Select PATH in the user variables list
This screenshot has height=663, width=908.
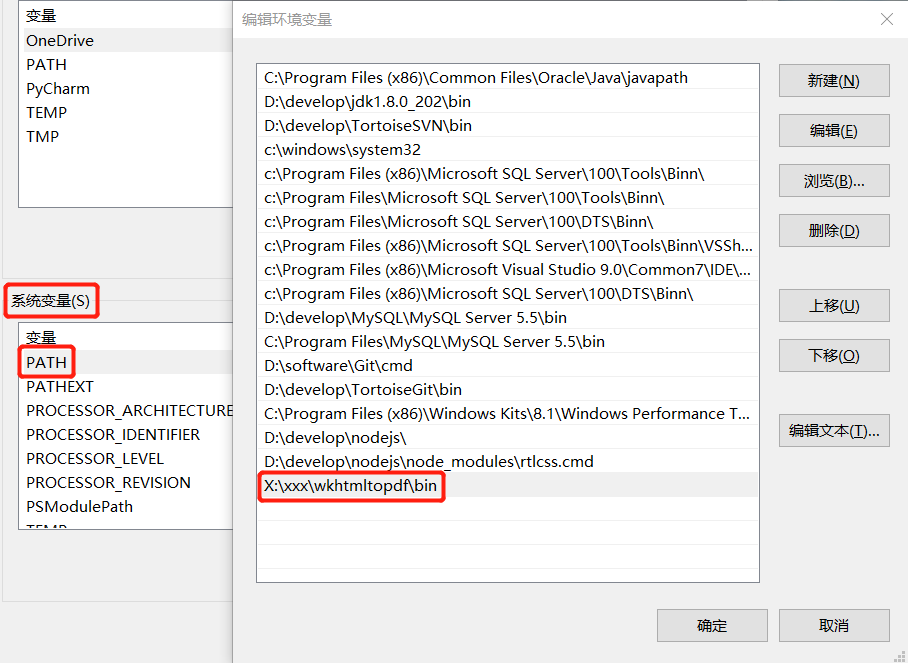(126, 64)
